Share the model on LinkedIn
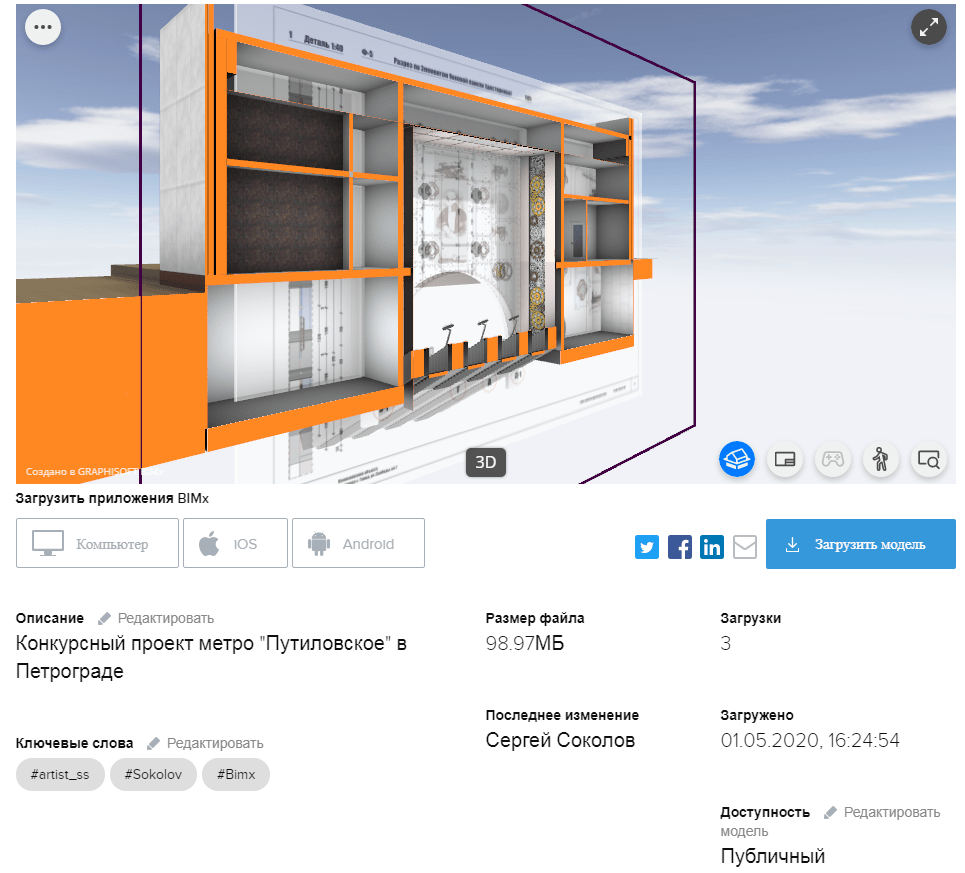 [712, 546]
